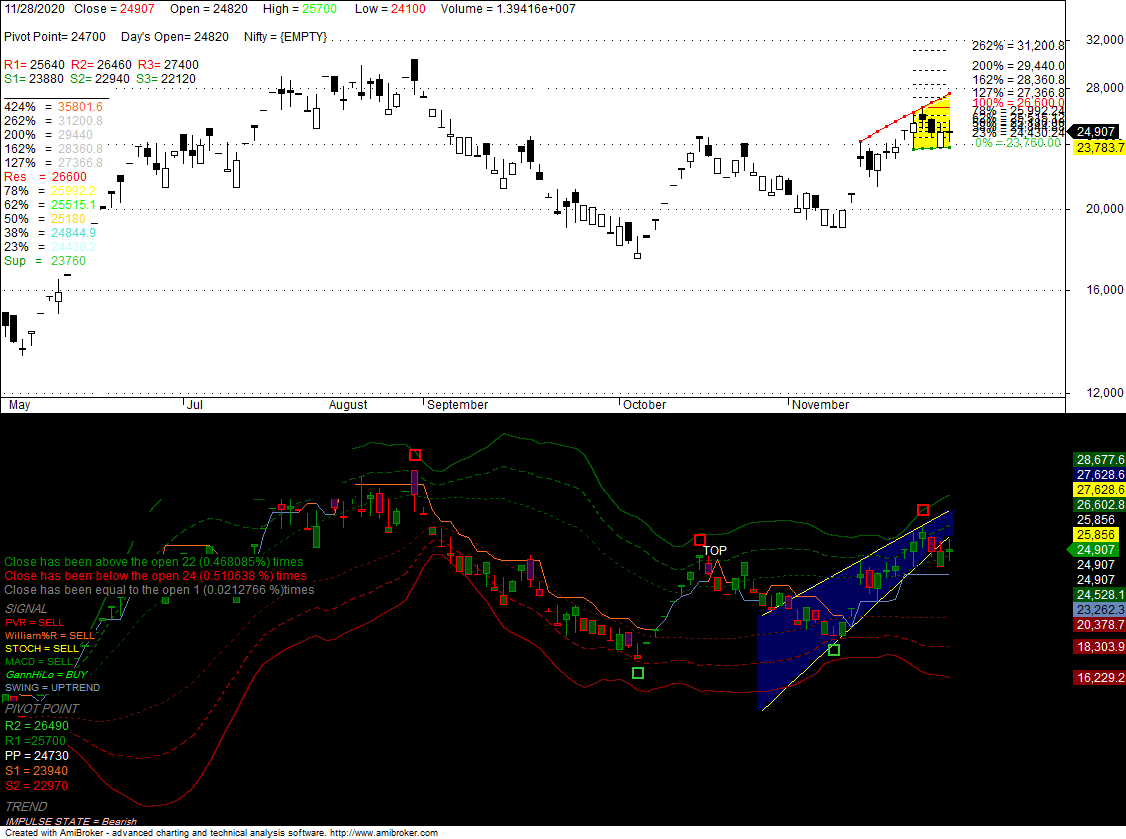Select the '62% = 25515.1' Fibonacci level
This screenshot has height=839, width=1126.
pyautogui.click(x=50, y=205)
